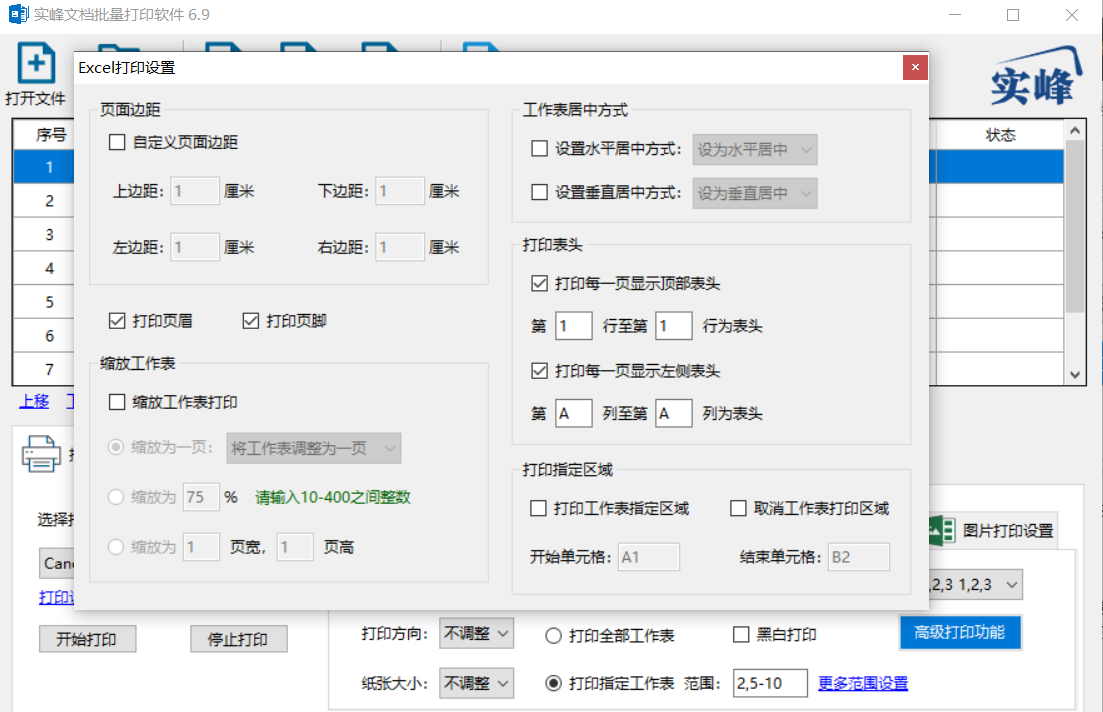Tick the 黑白打印 checkbox

tap(741, 635)
